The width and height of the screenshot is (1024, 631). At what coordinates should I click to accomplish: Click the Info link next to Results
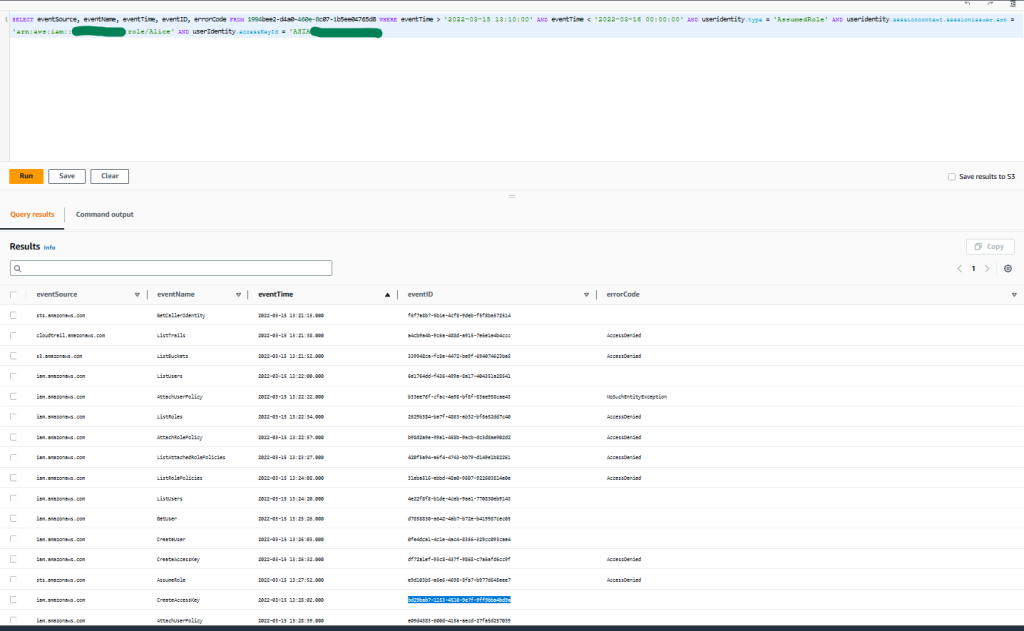click(49, 247)
